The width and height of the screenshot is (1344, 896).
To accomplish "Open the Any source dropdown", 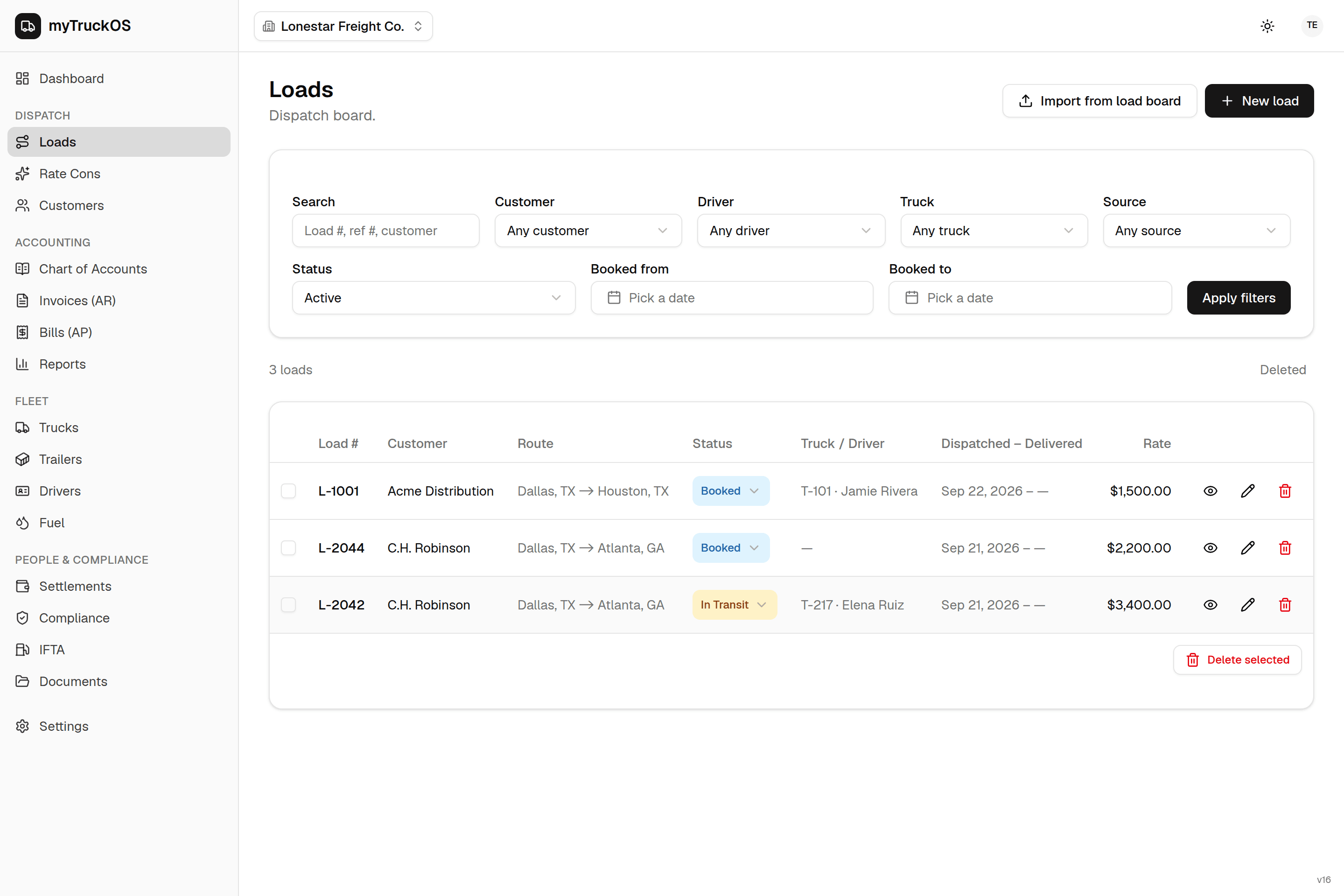I will pos(1197,230).
